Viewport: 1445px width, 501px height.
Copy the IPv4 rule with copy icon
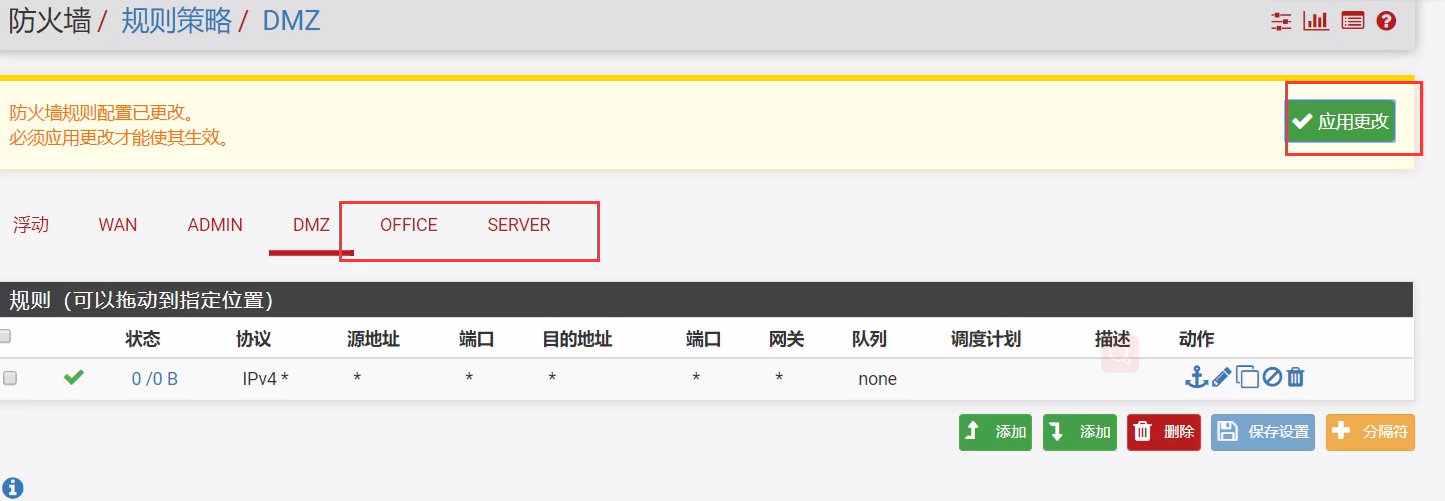[x=1247, y=377]
